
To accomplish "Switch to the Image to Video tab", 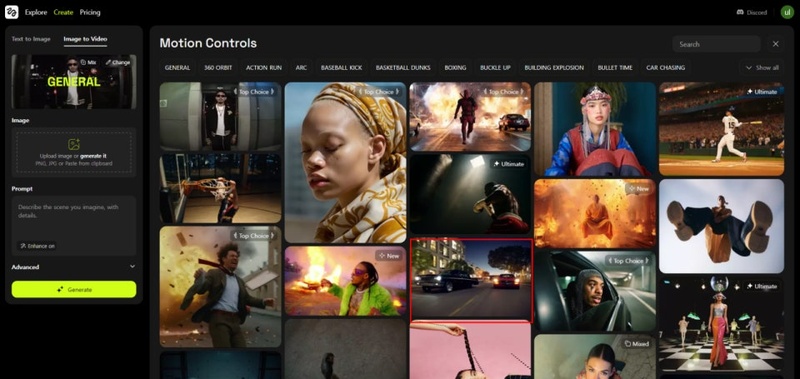I will [85, 39].
